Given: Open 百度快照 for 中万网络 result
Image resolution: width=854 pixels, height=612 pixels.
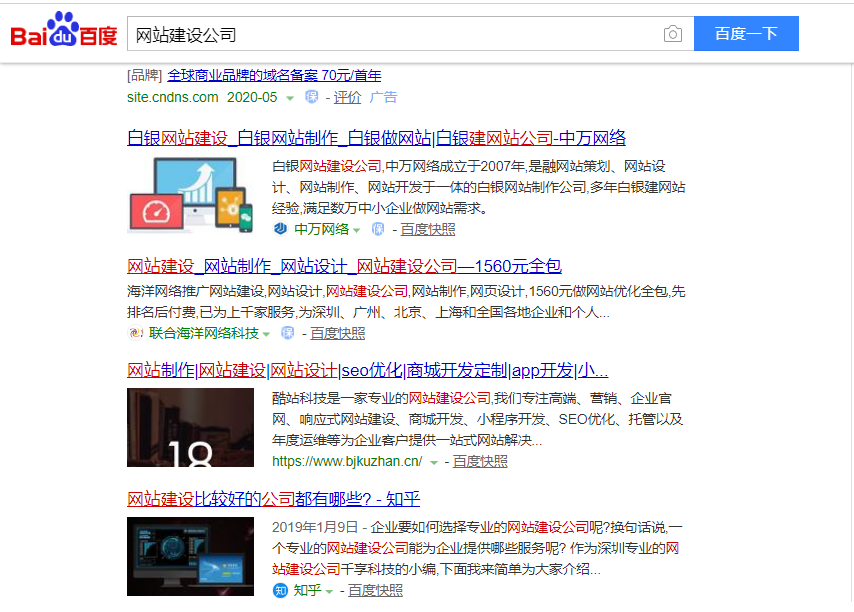Looking at the screenshot, I should 428,230.
